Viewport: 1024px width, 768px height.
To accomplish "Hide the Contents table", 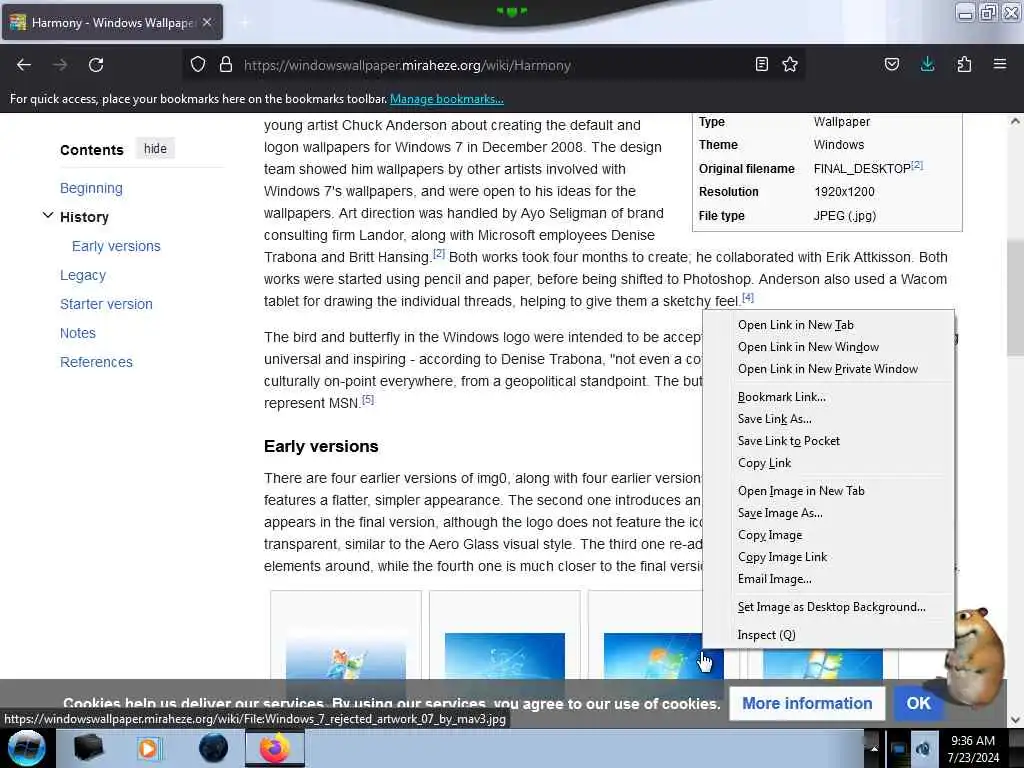I will [155, 149].
